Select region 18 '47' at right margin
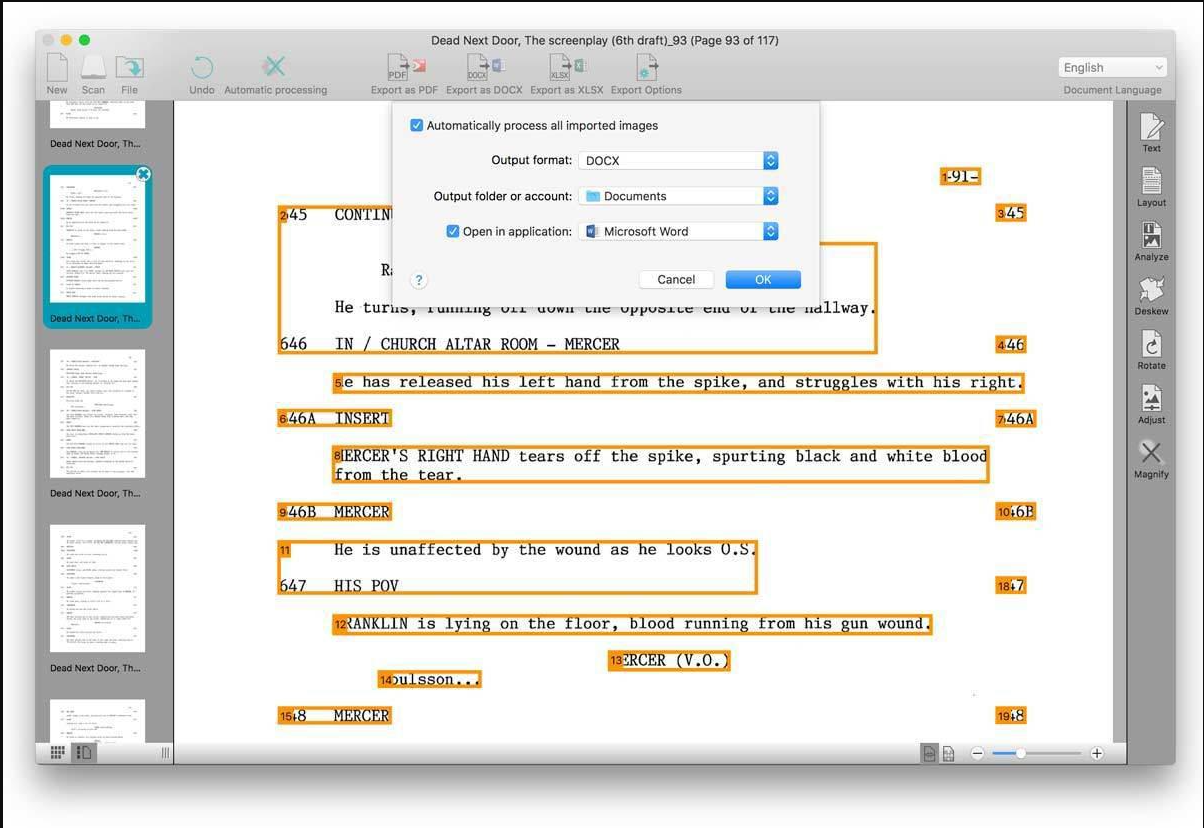Screen dimensions: 1204x828 1011,586
